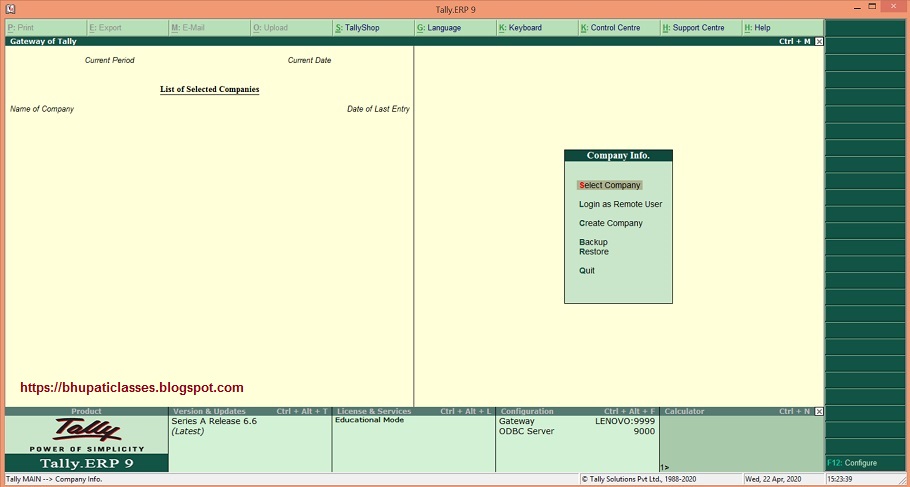Choose Login as Remote User

(x=620, y=204)
